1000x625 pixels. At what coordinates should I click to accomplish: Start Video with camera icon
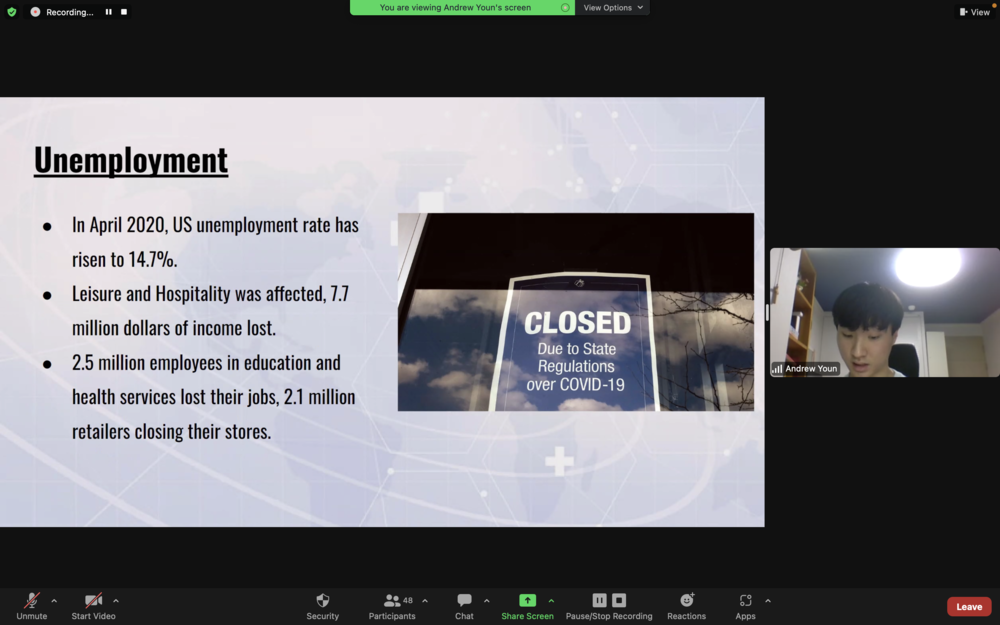[93, 606]
